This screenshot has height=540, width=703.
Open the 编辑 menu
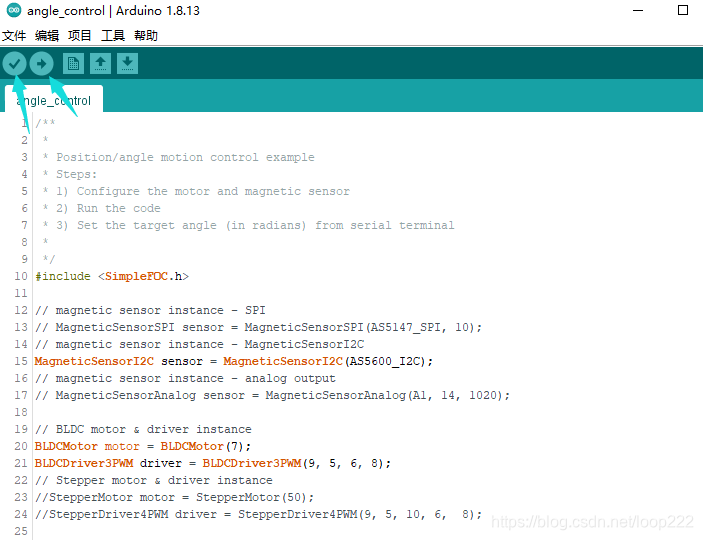pos(47,35)
